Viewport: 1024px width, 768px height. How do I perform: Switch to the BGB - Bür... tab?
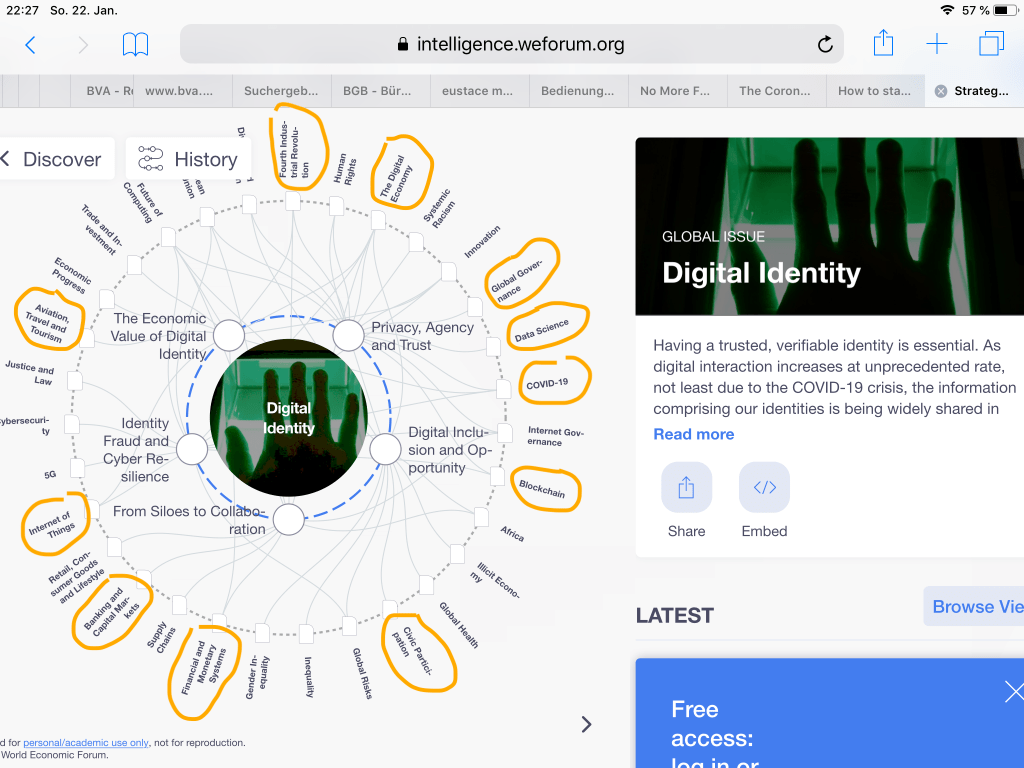point(379,91)
